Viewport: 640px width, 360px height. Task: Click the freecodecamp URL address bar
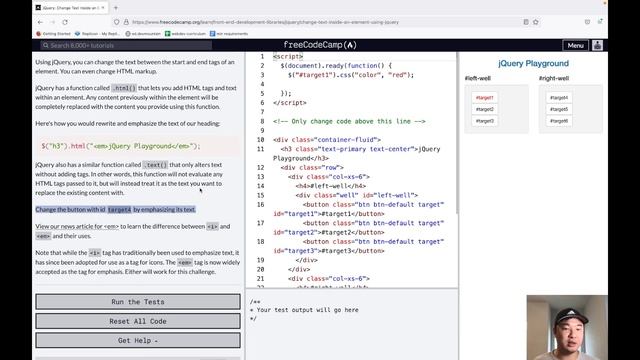pos(265,22)
